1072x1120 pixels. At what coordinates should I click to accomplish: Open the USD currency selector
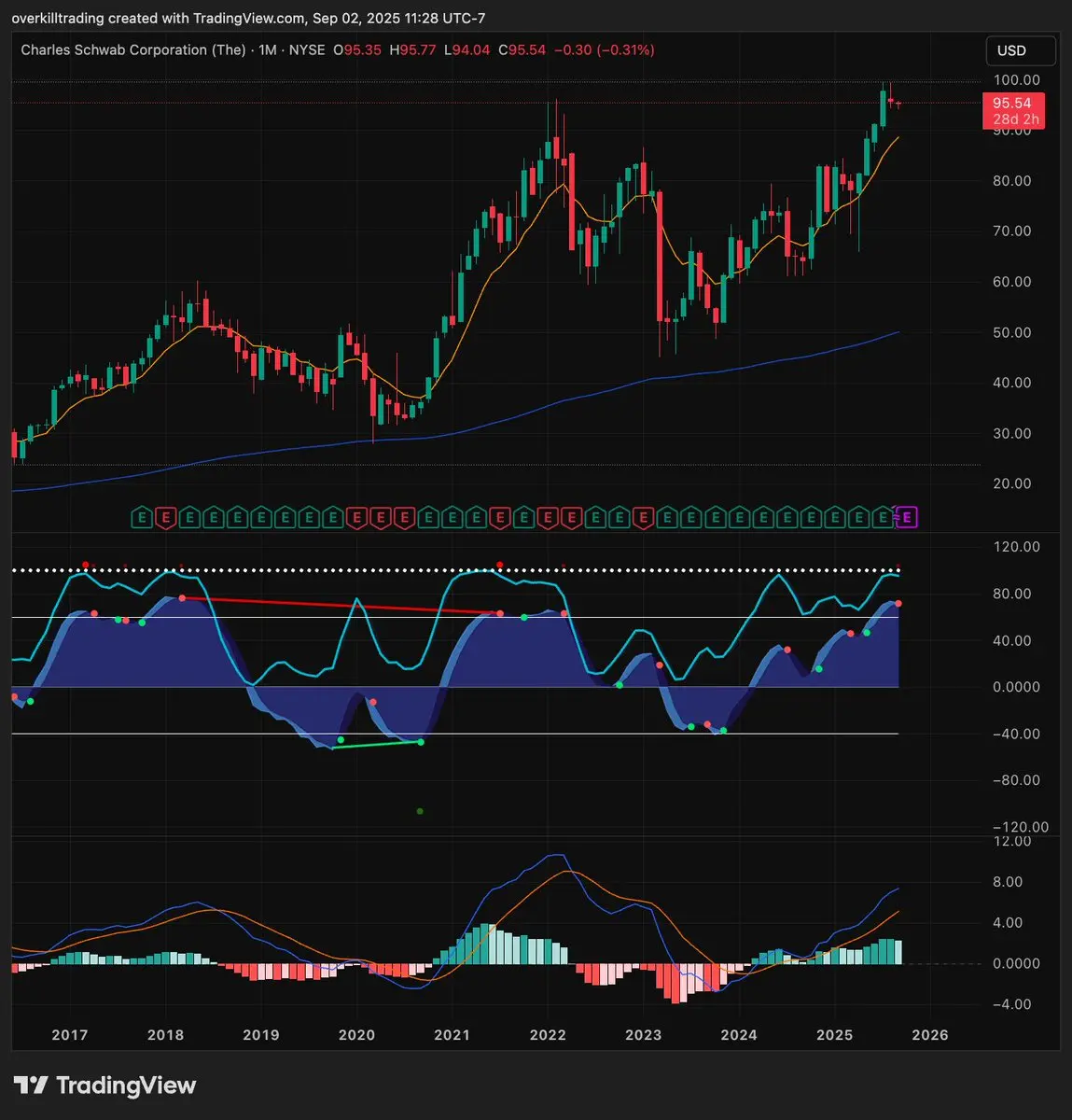1021,50
